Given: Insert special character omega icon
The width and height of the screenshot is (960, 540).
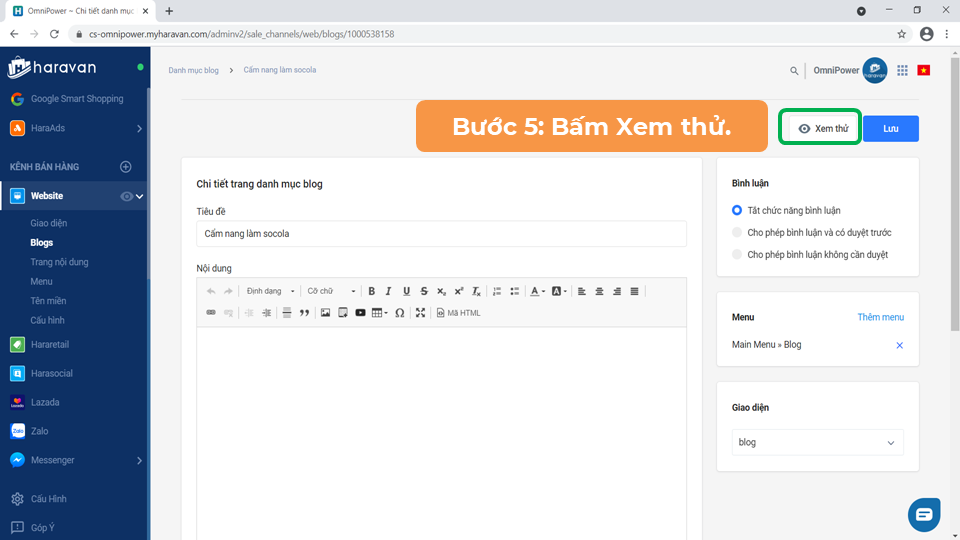Looking at the screenshot, I should 400,313.
